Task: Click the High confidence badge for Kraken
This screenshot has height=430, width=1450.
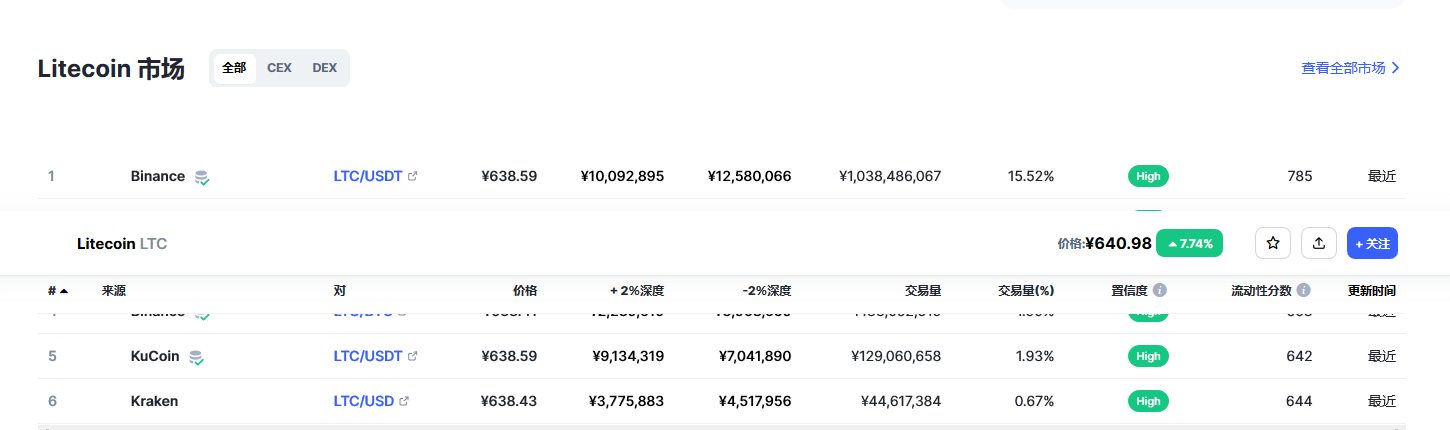Action: [1148, 401]
